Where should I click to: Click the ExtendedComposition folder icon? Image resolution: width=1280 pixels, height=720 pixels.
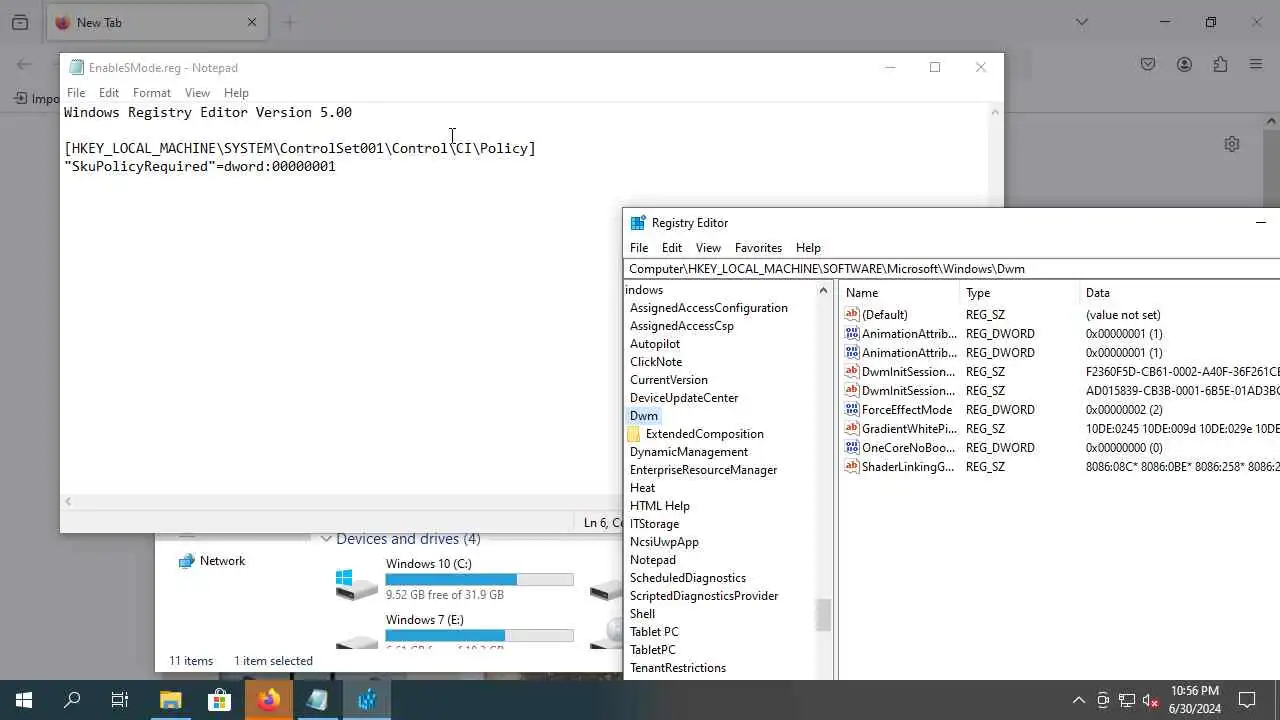[x=634, y=434]
